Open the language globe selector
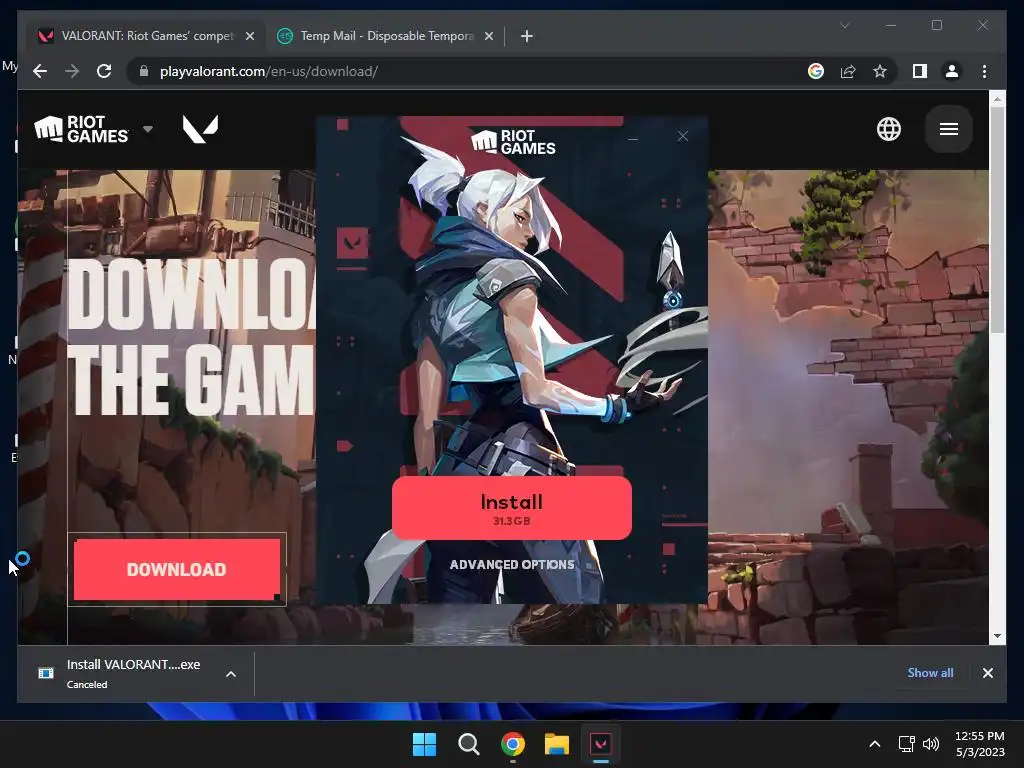This screenshot has width=1024, height=768. [888, 129]
